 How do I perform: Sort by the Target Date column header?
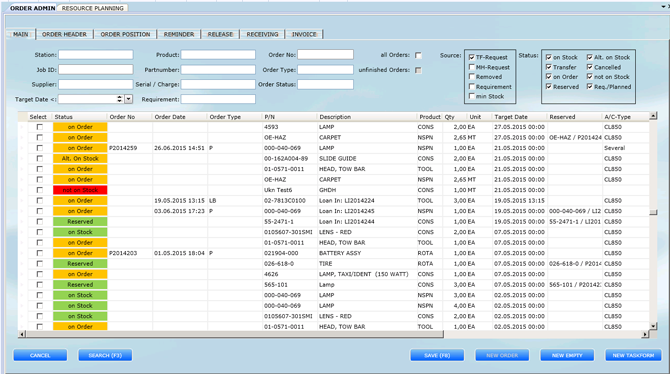[x=519, y=117]
